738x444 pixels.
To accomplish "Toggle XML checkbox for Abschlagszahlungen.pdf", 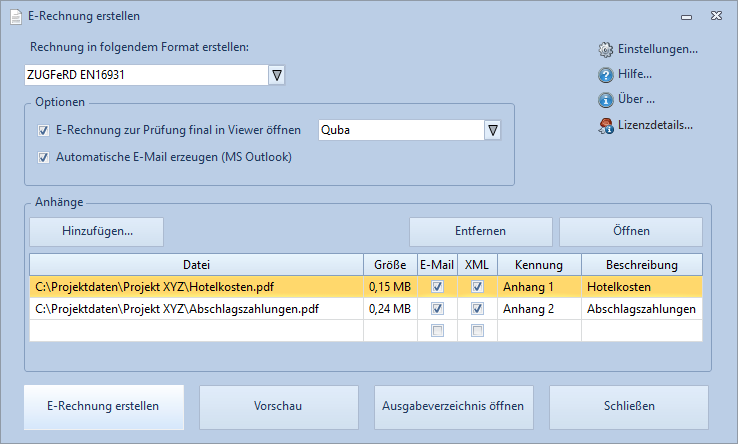I will point(477,308).
